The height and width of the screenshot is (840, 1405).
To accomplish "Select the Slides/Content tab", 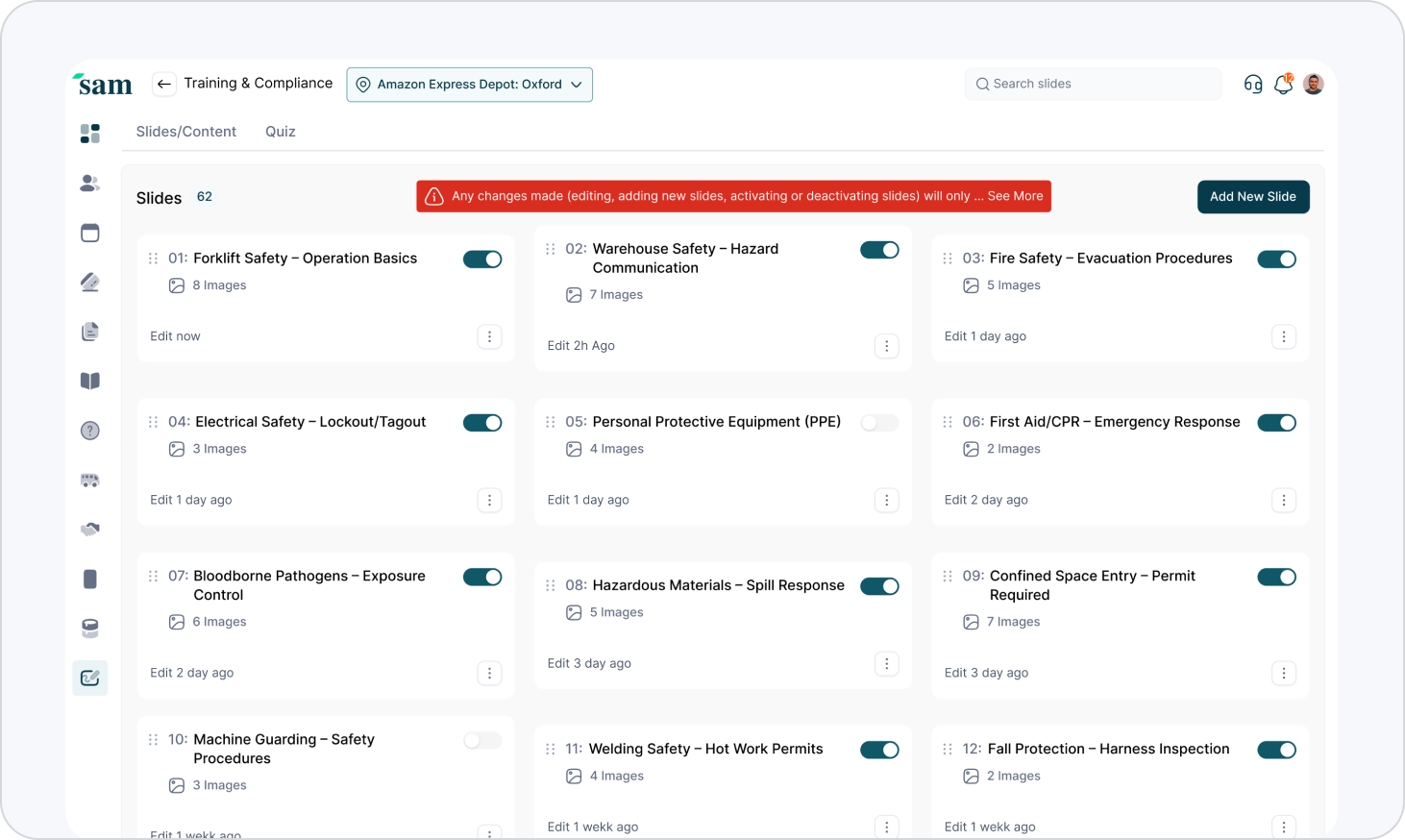I will 186,132.
